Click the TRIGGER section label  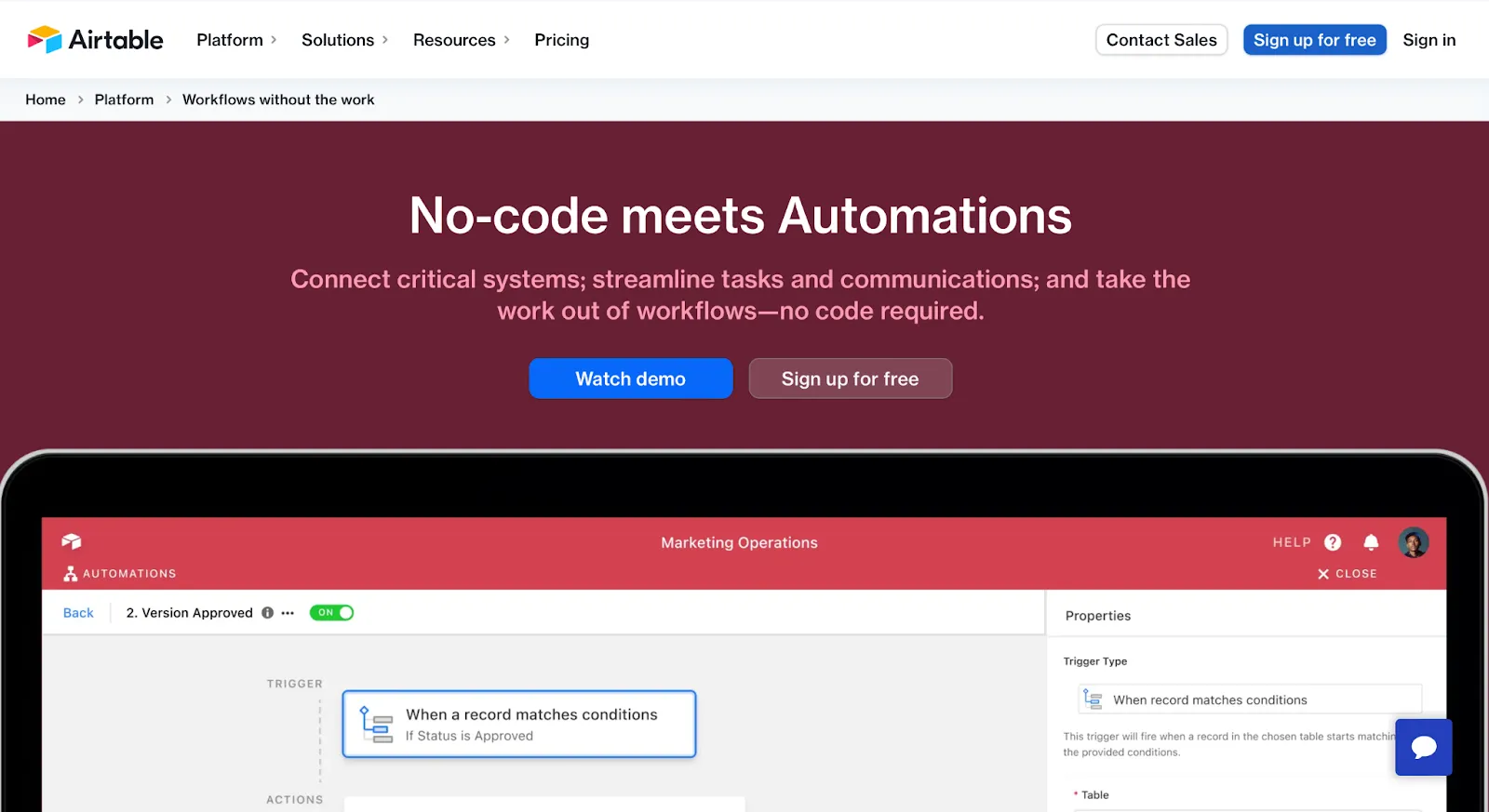[x=295, y=684]
